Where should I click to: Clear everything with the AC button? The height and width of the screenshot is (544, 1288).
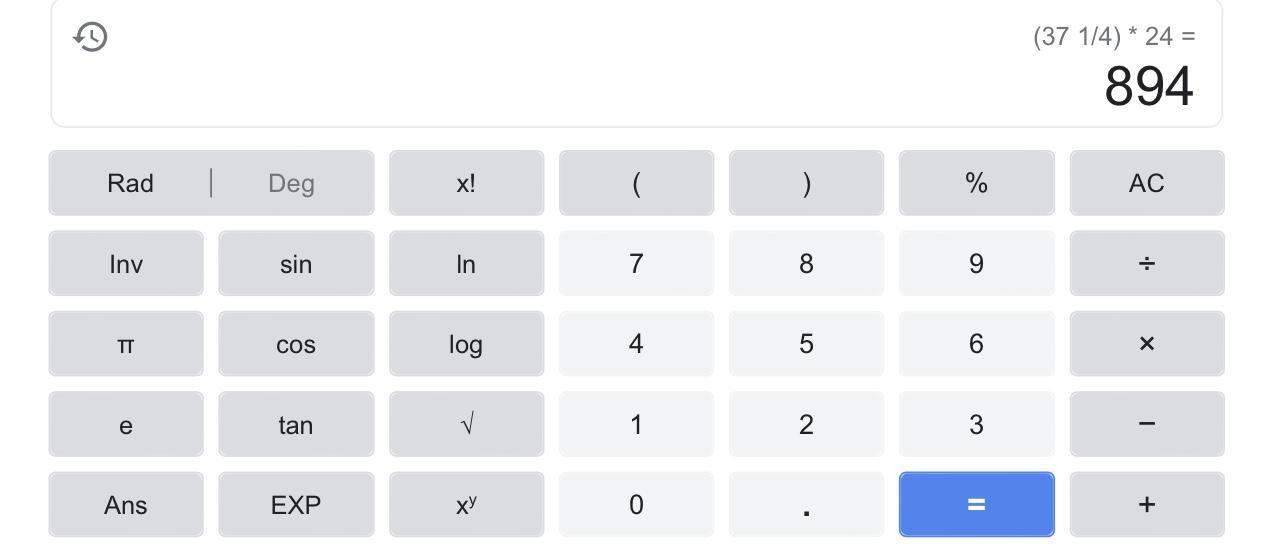click(1147, 183)
